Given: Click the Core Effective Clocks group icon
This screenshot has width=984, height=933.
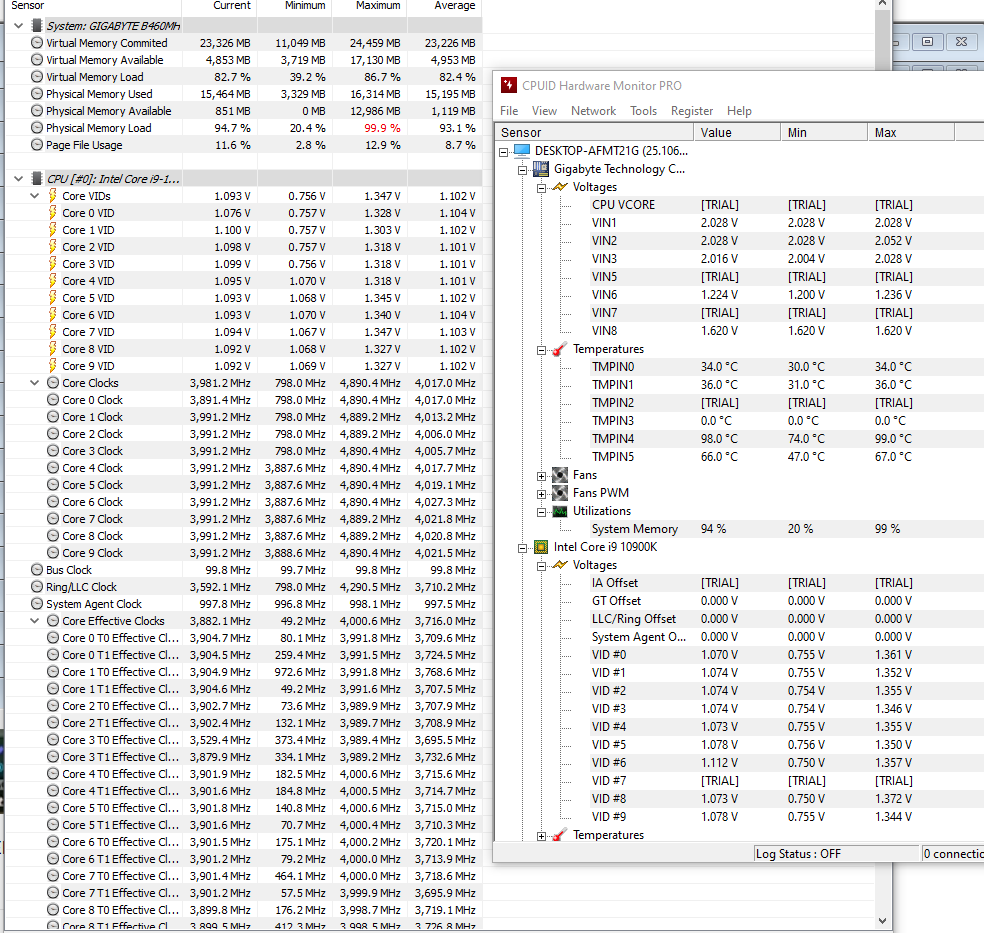Looking at the screenshot, I should [x=53, y=621].
